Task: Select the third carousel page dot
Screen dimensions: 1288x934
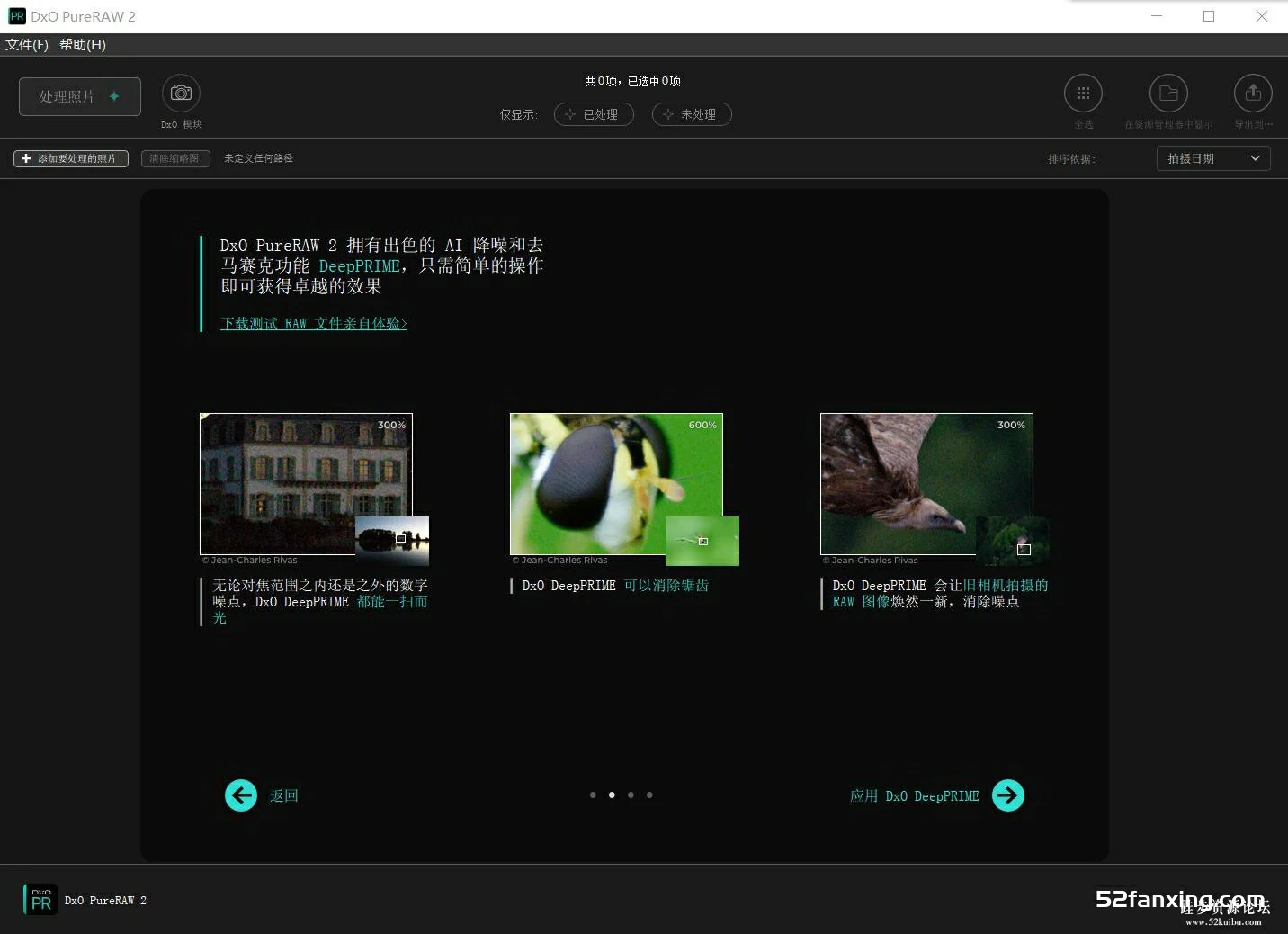Action: coord(631,795)
